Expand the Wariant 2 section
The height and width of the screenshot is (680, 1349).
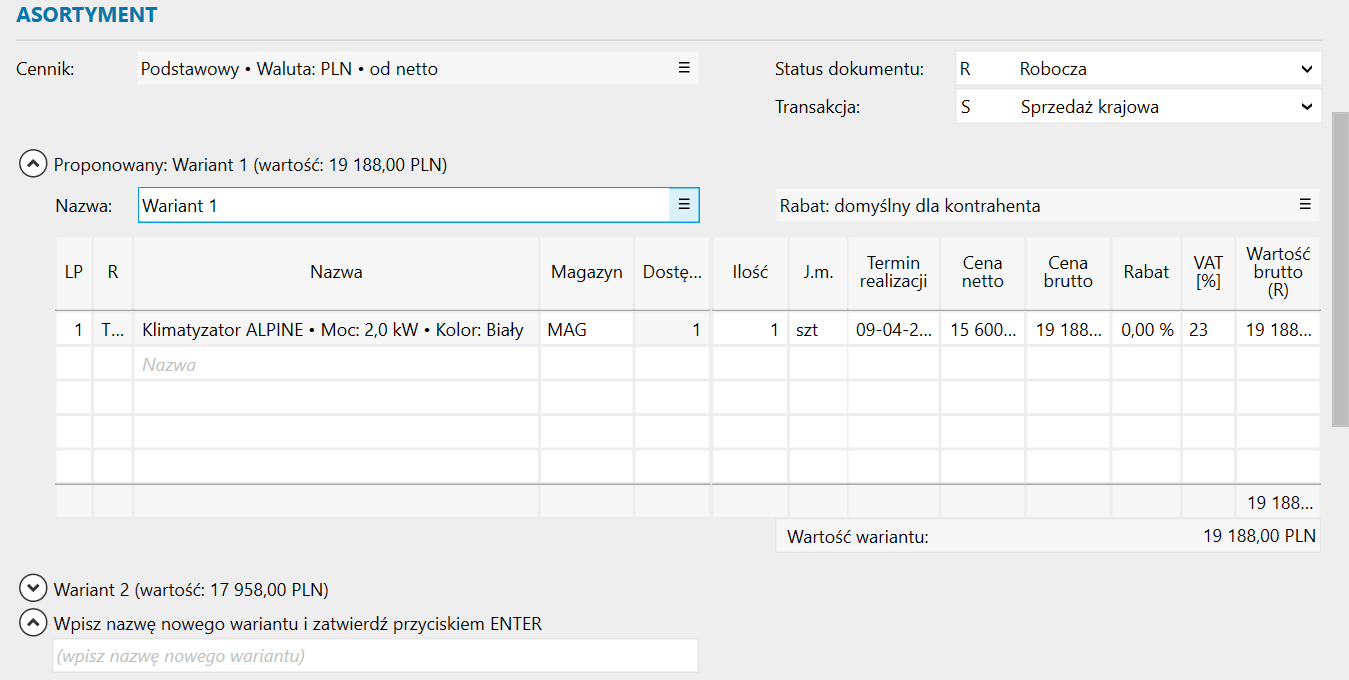(33, 588)
